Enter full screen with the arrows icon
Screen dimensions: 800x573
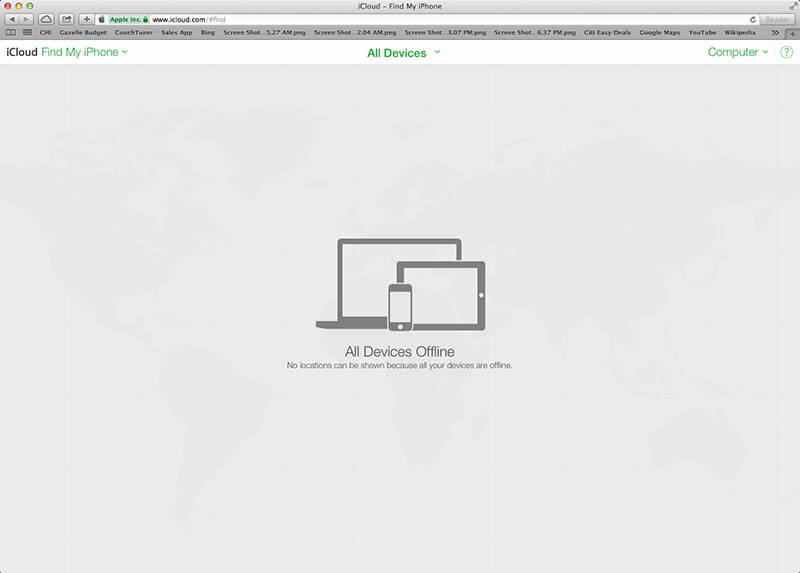[x=793, y=6]
